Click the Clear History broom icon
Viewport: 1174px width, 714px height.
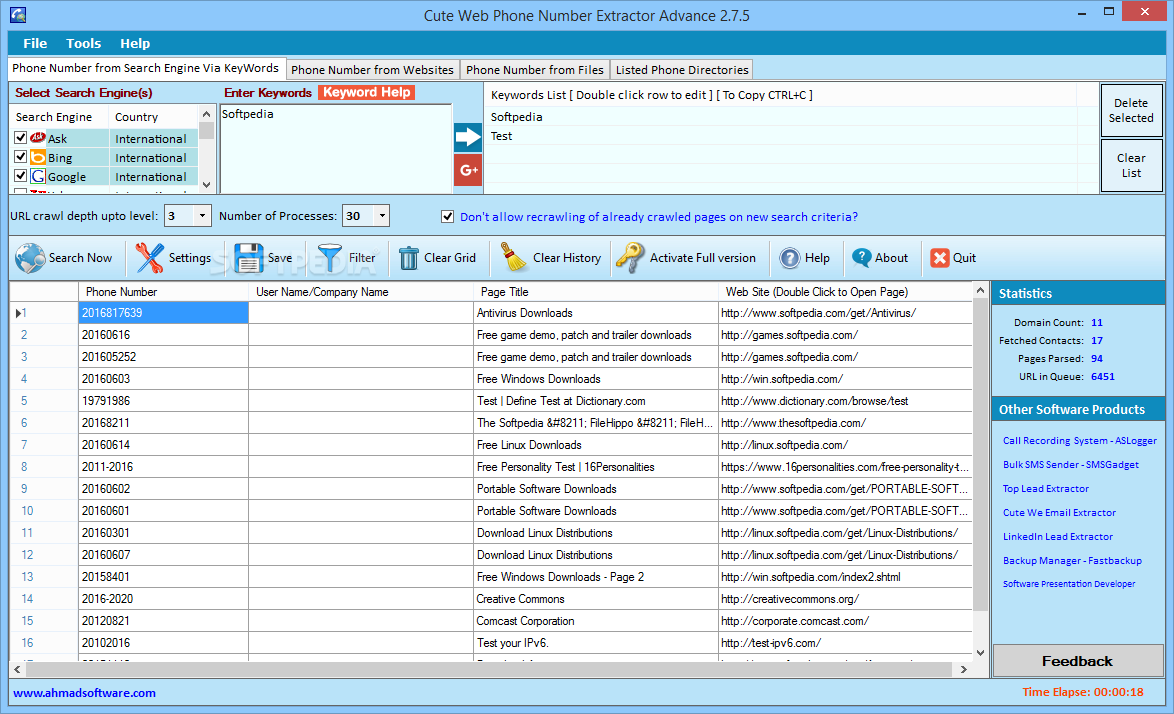[514, 257]
